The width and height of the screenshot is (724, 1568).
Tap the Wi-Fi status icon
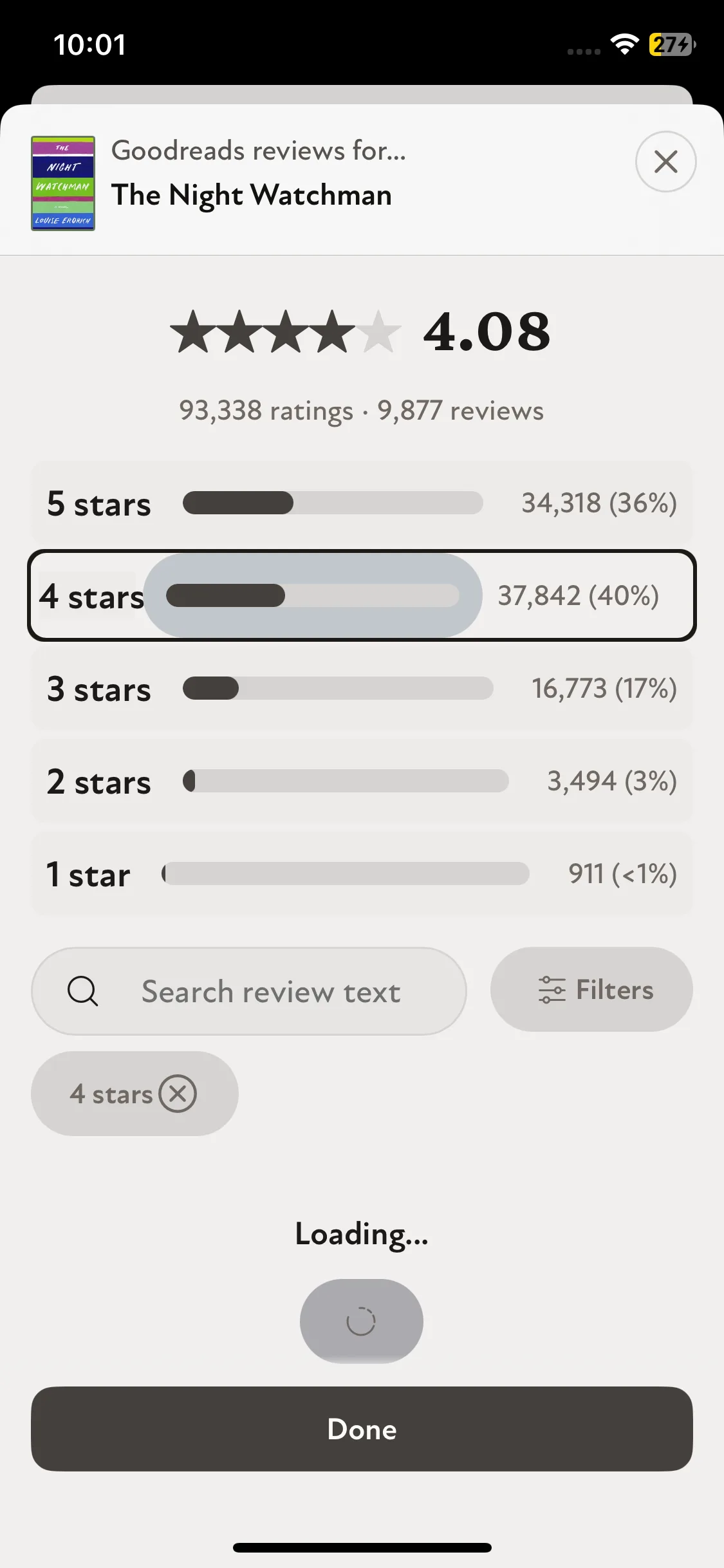pos(624,44)
